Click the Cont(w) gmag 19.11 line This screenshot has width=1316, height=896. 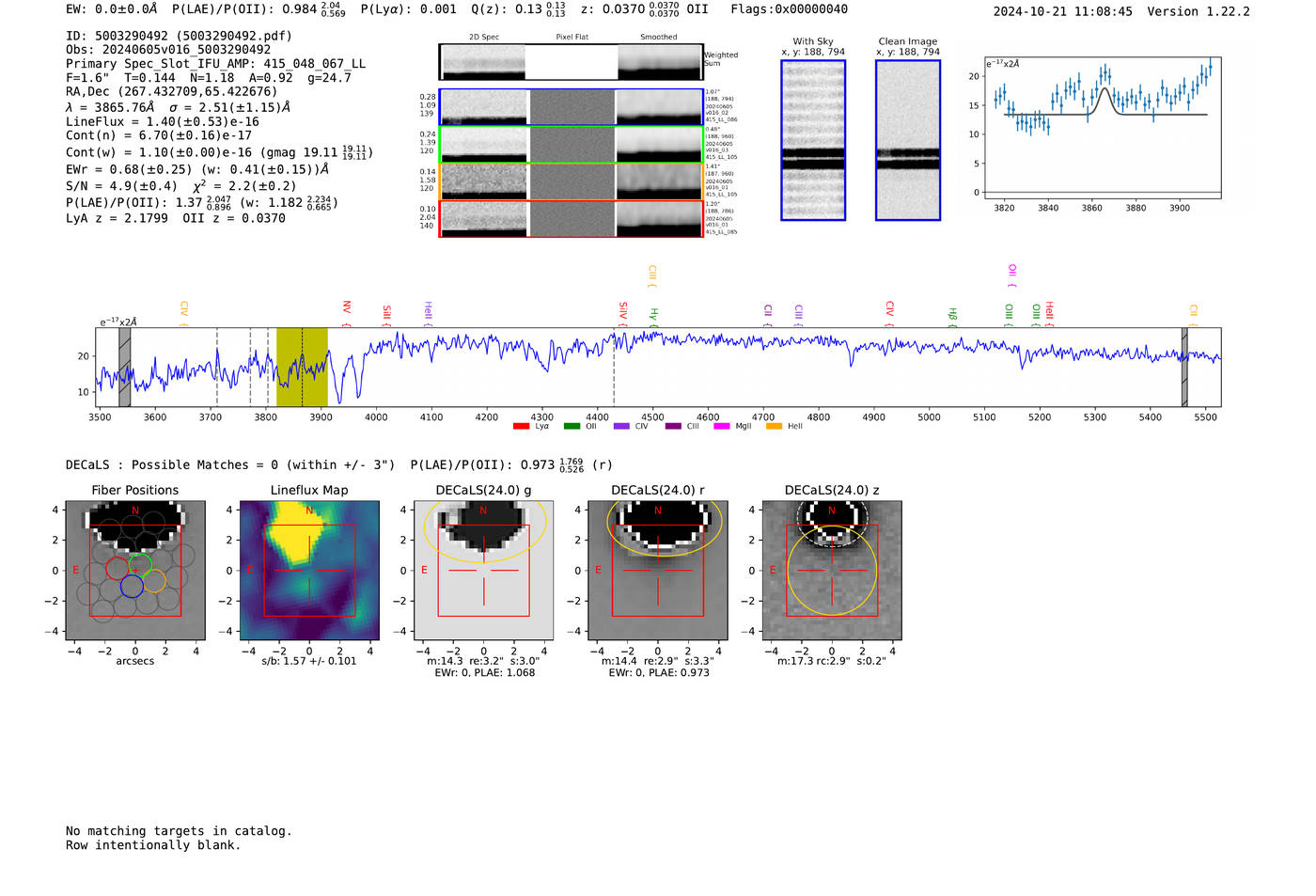coord(219,152)
